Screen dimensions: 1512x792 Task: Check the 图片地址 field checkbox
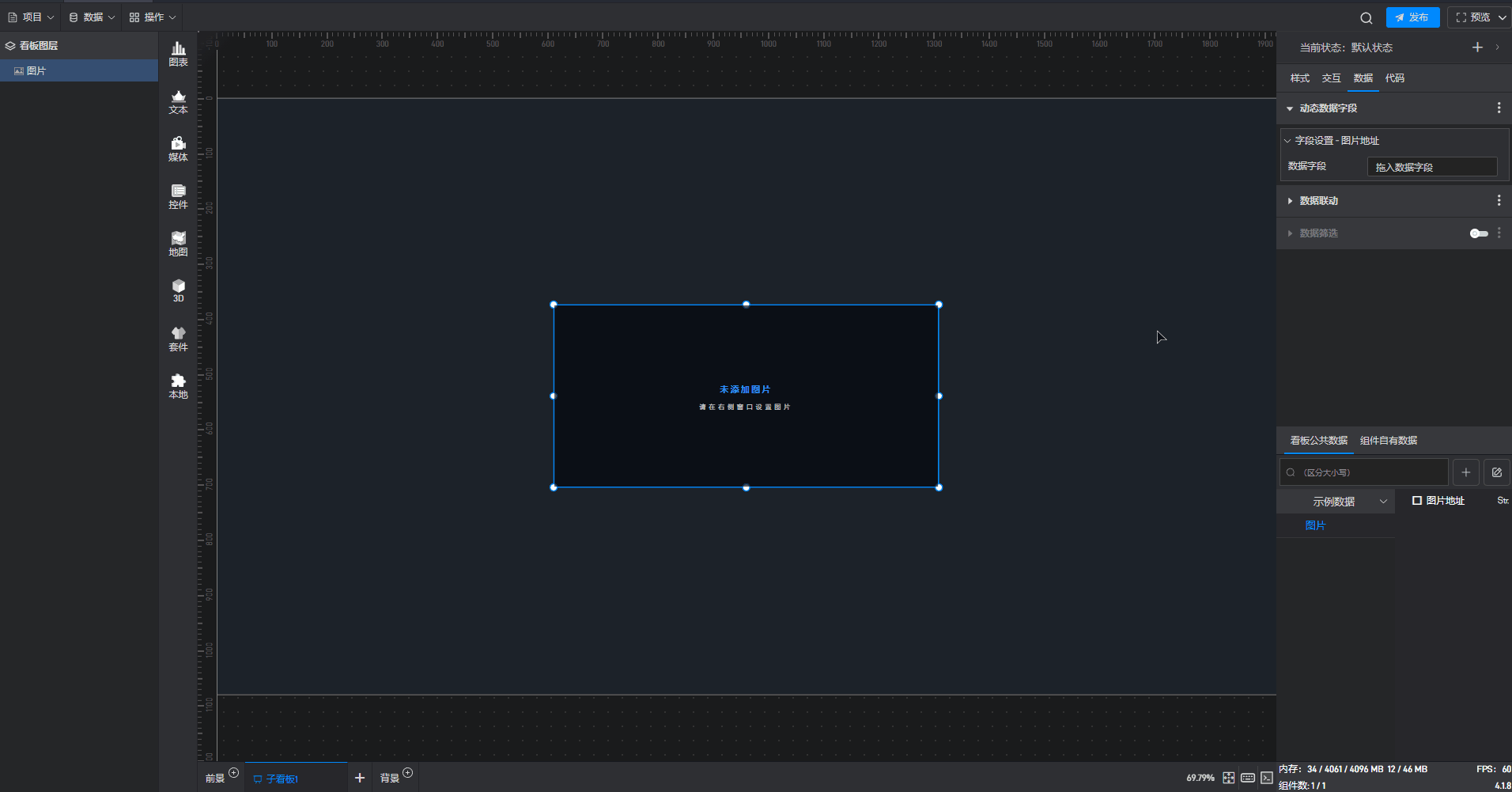click(x=1417, y=501)
